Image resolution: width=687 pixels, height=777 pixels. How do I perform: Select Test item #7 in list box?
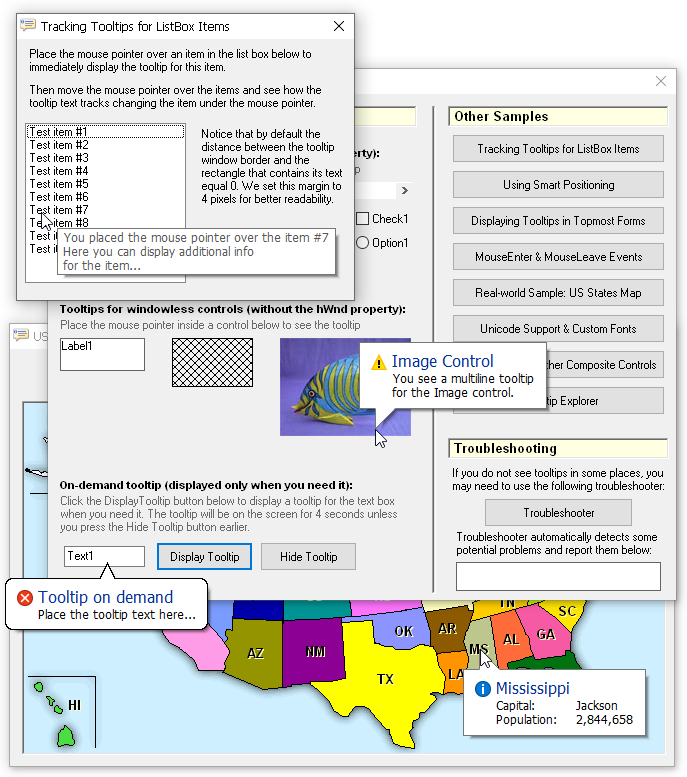[105, 210]
